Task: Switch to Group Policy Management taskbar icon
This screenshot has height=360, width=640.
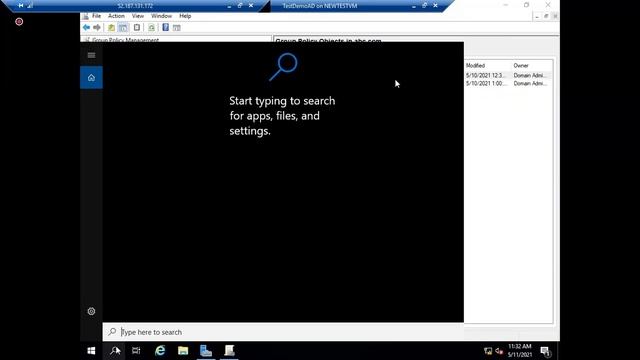Action: click(x=229, y=351)
